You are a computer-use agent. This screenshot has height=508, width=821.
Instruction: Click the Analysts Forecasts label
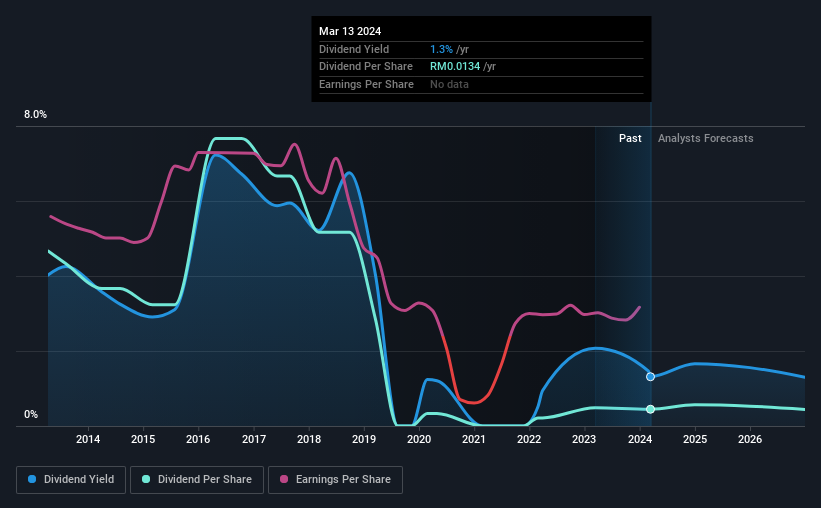coord(705,138)
